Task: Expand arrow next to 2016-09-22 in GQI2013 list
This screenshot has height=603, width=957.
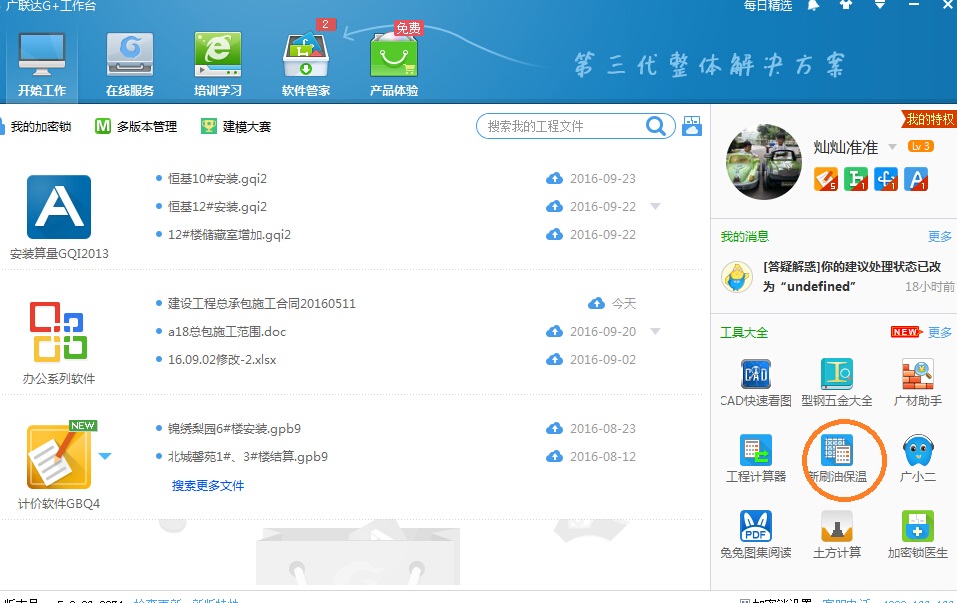Action: click(655, 206)
